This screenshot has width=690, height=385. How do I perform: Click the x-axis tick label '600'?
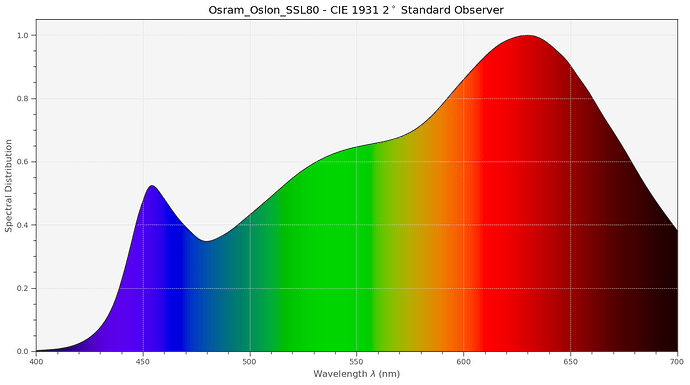463,362
